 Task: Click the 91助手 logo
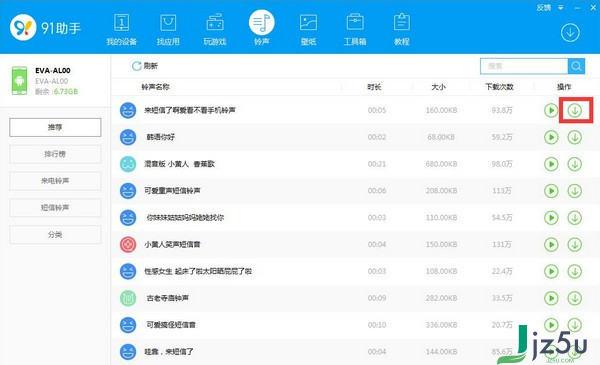pyautogui.click(x=45, y=28)
